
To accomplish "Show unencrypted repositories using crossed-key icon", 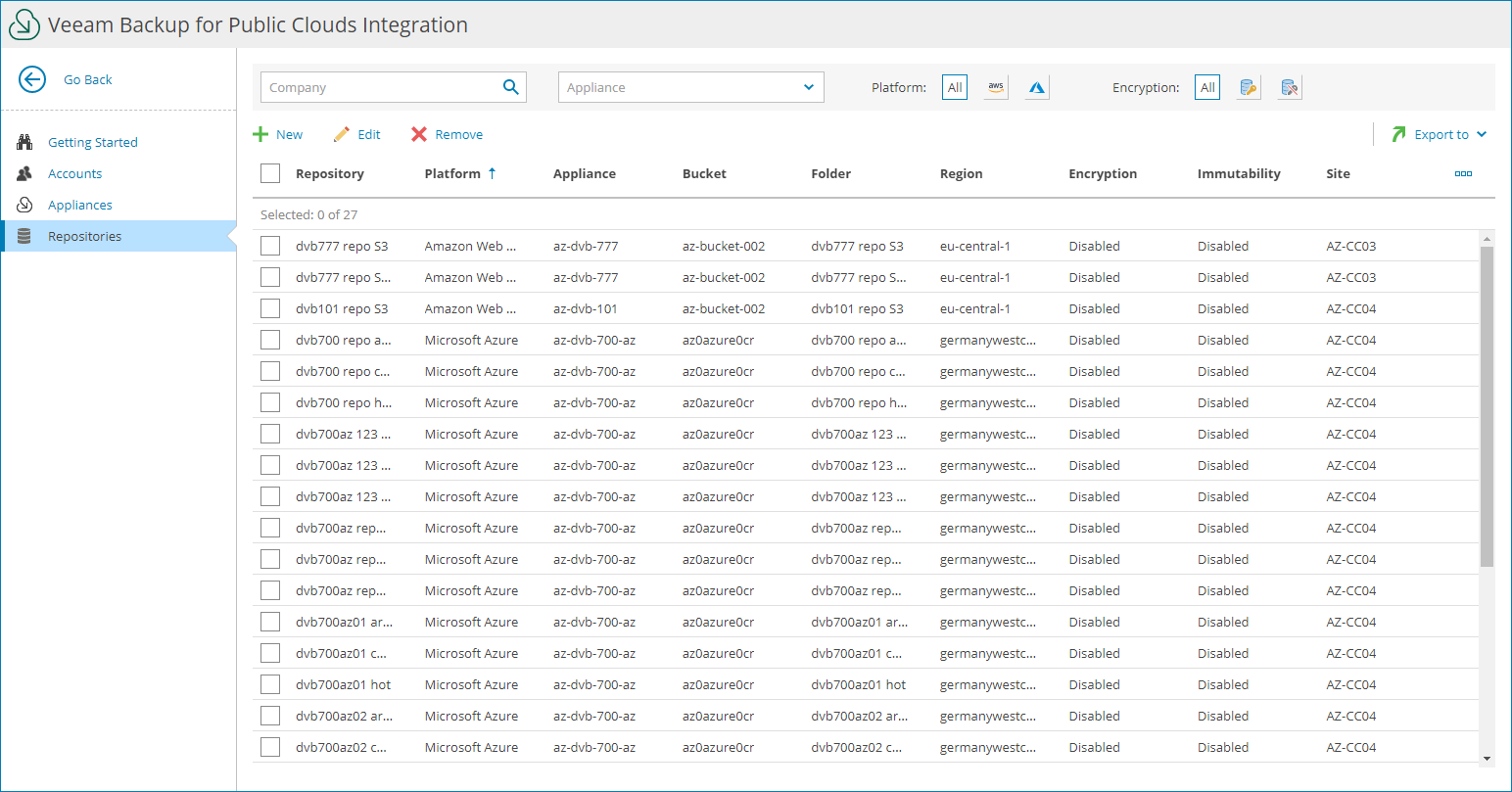I will tap(1289, 86).
